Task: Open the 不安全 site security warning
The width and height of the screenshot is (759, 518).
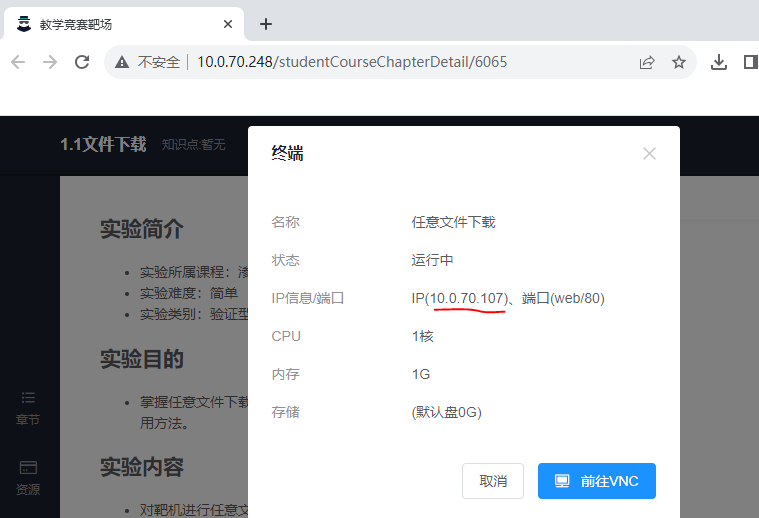Action: (x=147, y=62)
